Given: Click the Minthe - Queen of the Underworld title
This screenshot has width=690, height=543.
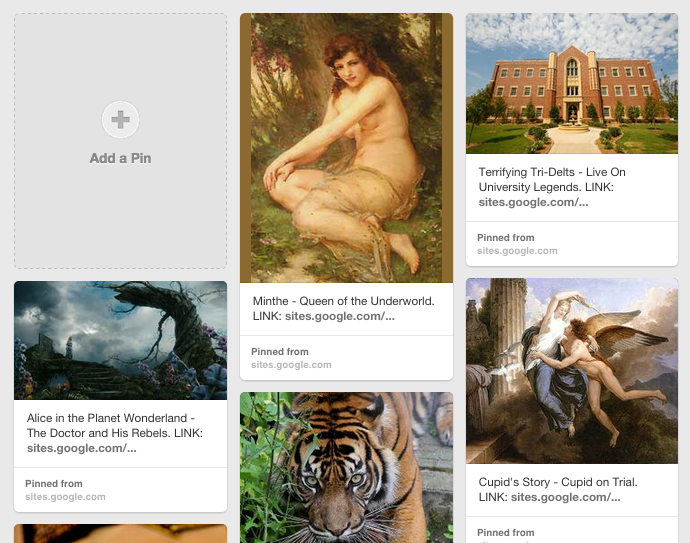Looking at the screenshot, I should [342, 300].
